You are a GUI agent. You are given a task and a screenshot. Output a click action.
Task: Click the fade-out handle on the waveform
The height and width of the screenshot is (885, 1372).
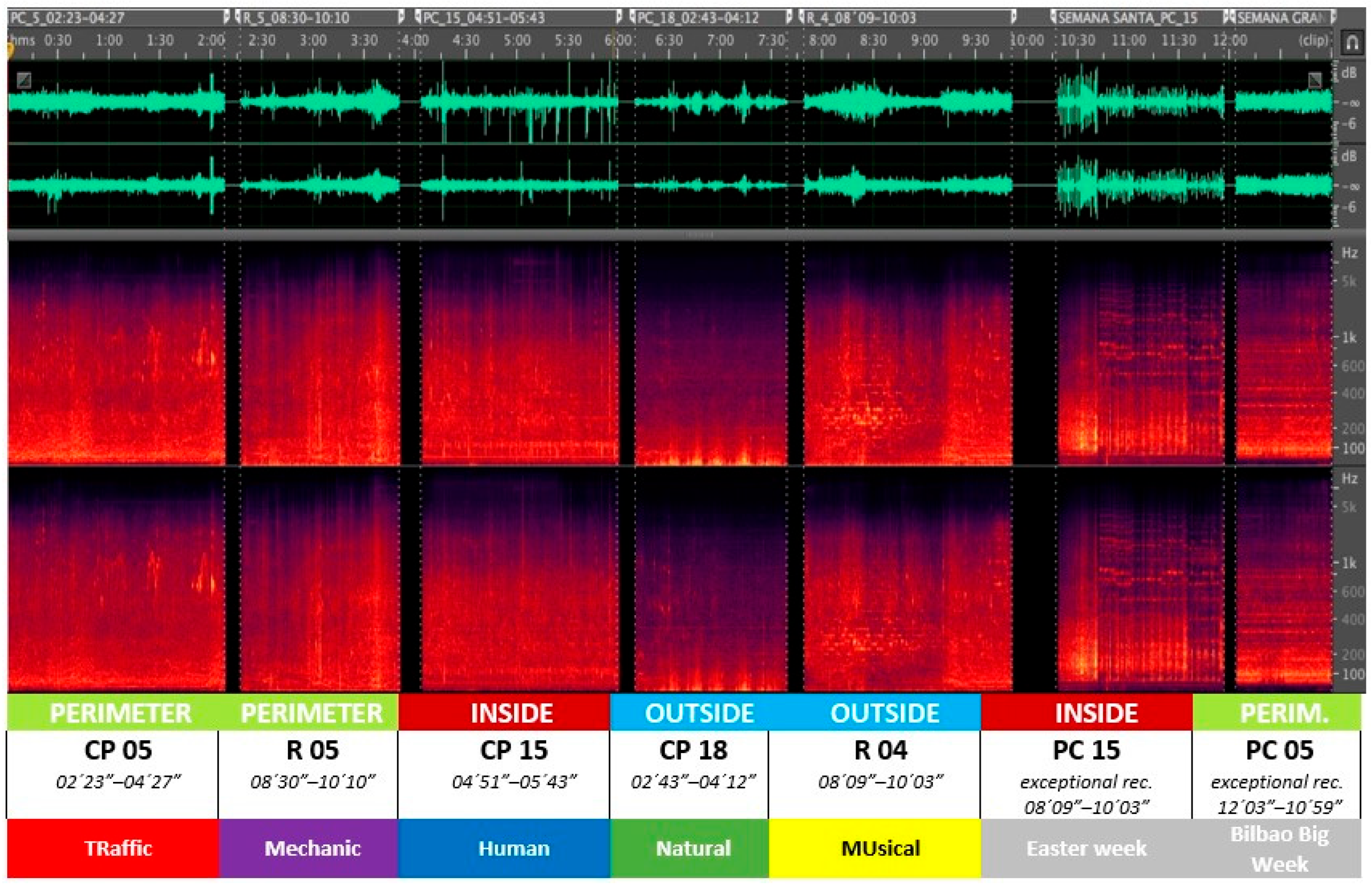1314,79
